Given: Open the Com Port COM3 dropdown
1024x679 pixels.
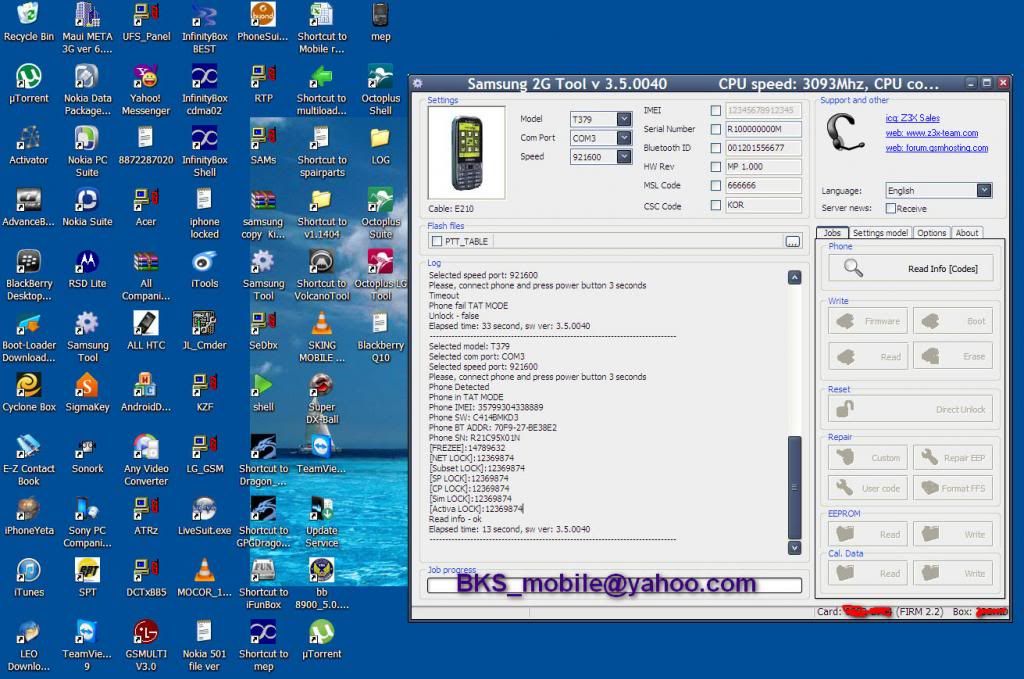Looking at the screenshot, I should [x=624, y=138].
